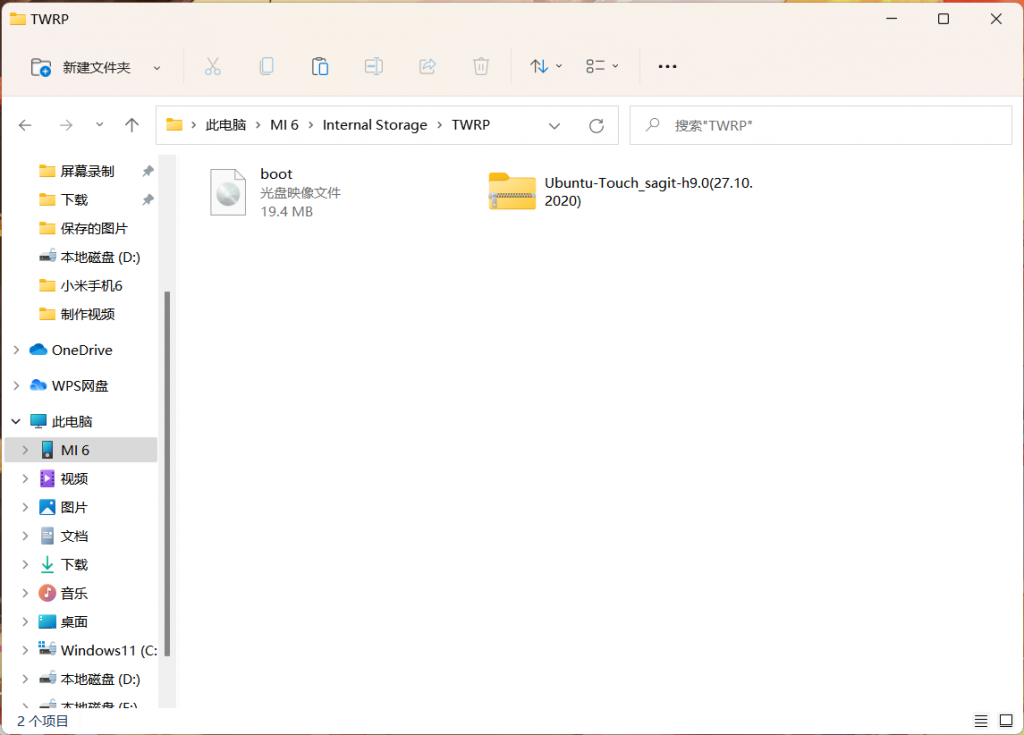Select the boot disc image file
This screenshot has height=735, width=1024.
pos(262,191)
